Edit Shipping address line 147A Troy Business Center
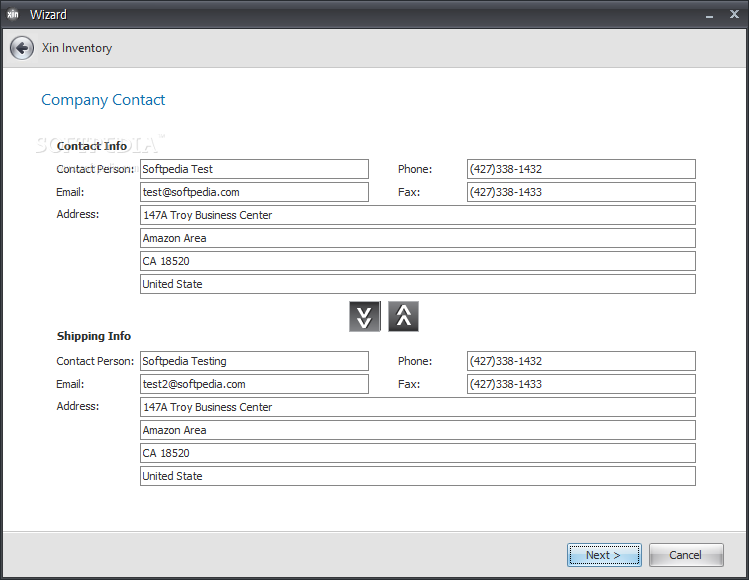The image size is (749, 580). [418, 407]
